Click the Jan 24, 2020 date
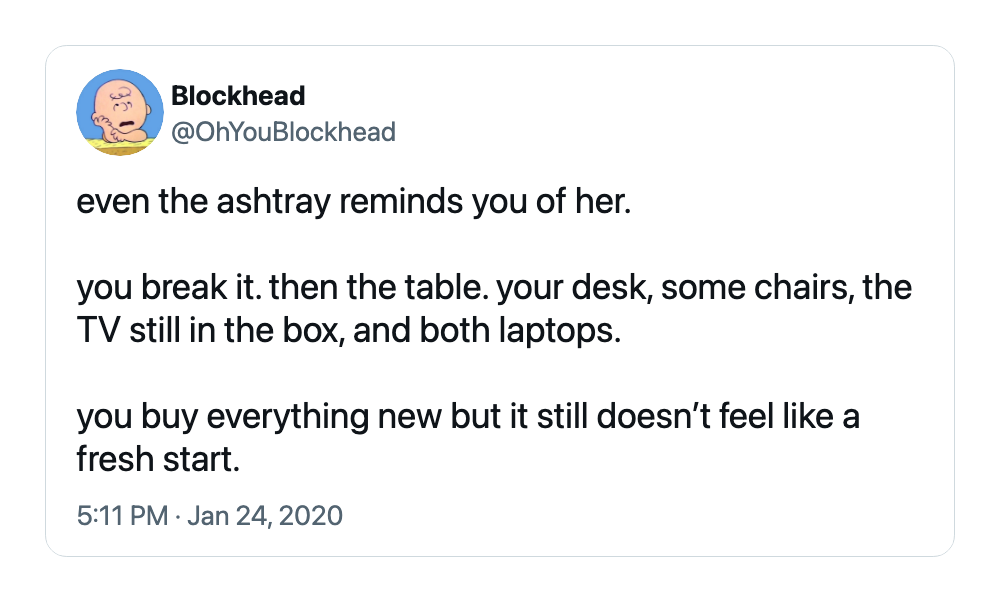Image resolution: width=1000 pixels, height=602 pixels. pos(265,515)
